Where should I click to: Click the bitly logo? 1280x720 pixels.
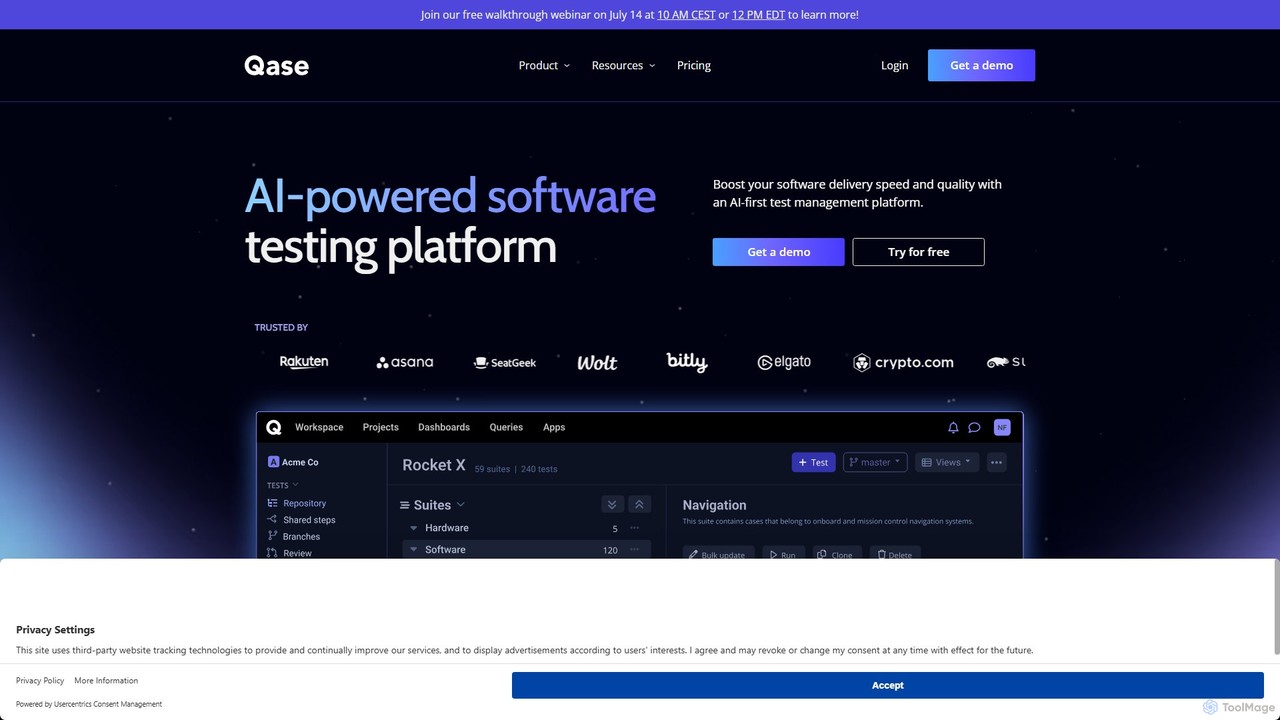tap(687, 362)
